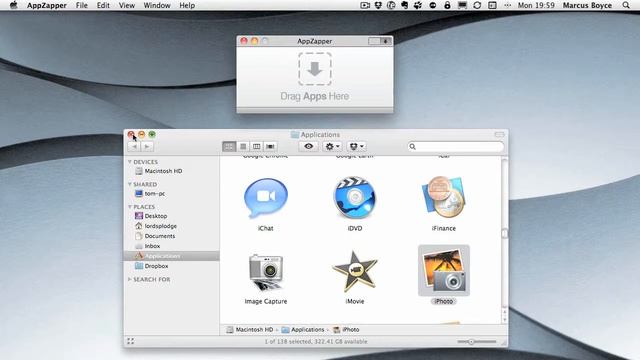Select the iFinance application icon

click(x=443, y=198)
